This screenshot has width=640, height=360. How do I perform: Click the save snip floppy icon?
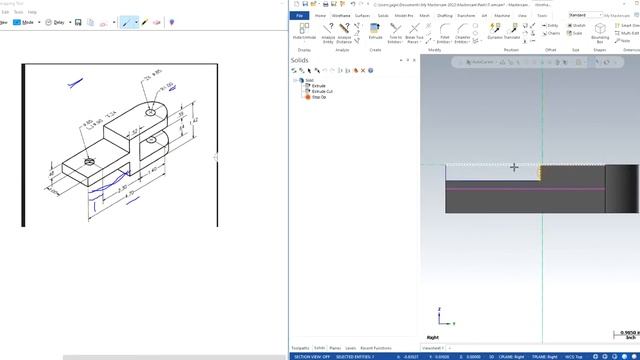point(78,22)
